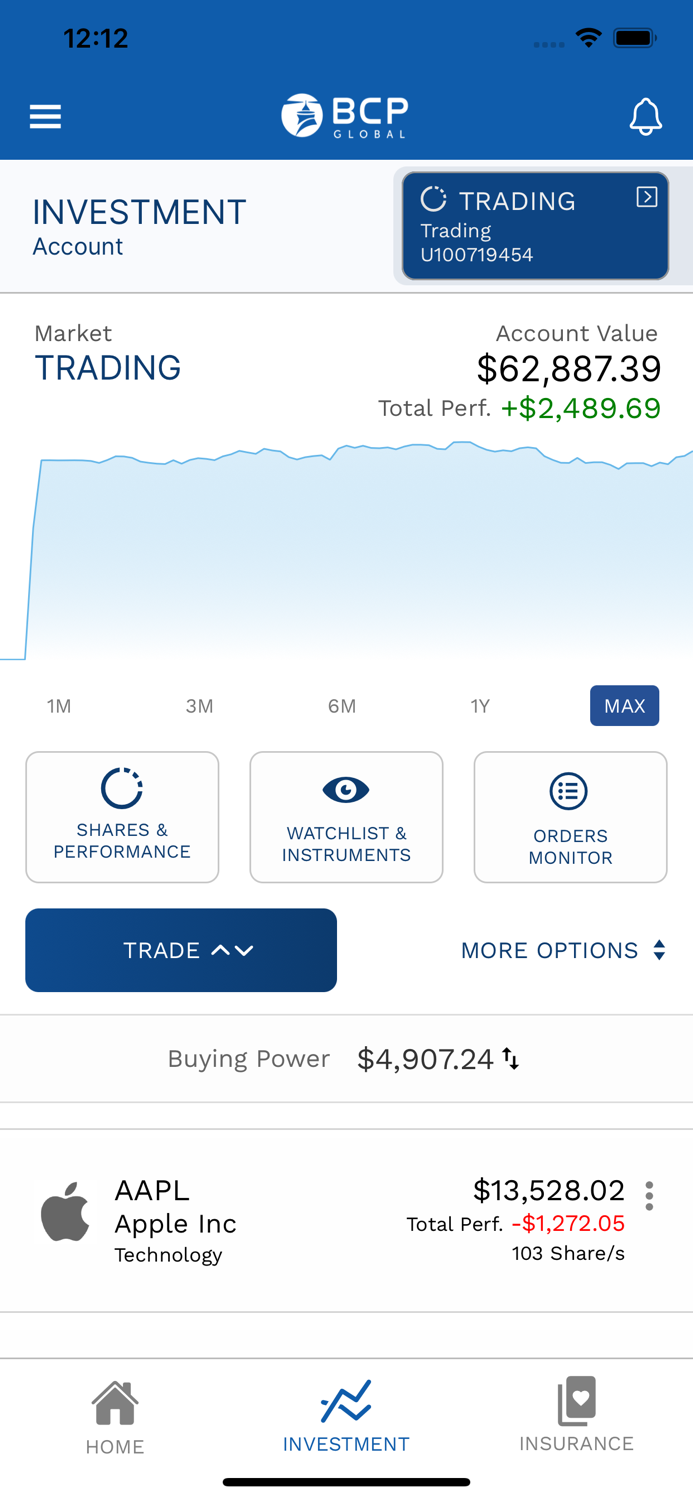Select the 1M chart range
Image resolution: width=693 pixels, height=1500 pixels.
(58, 706)
